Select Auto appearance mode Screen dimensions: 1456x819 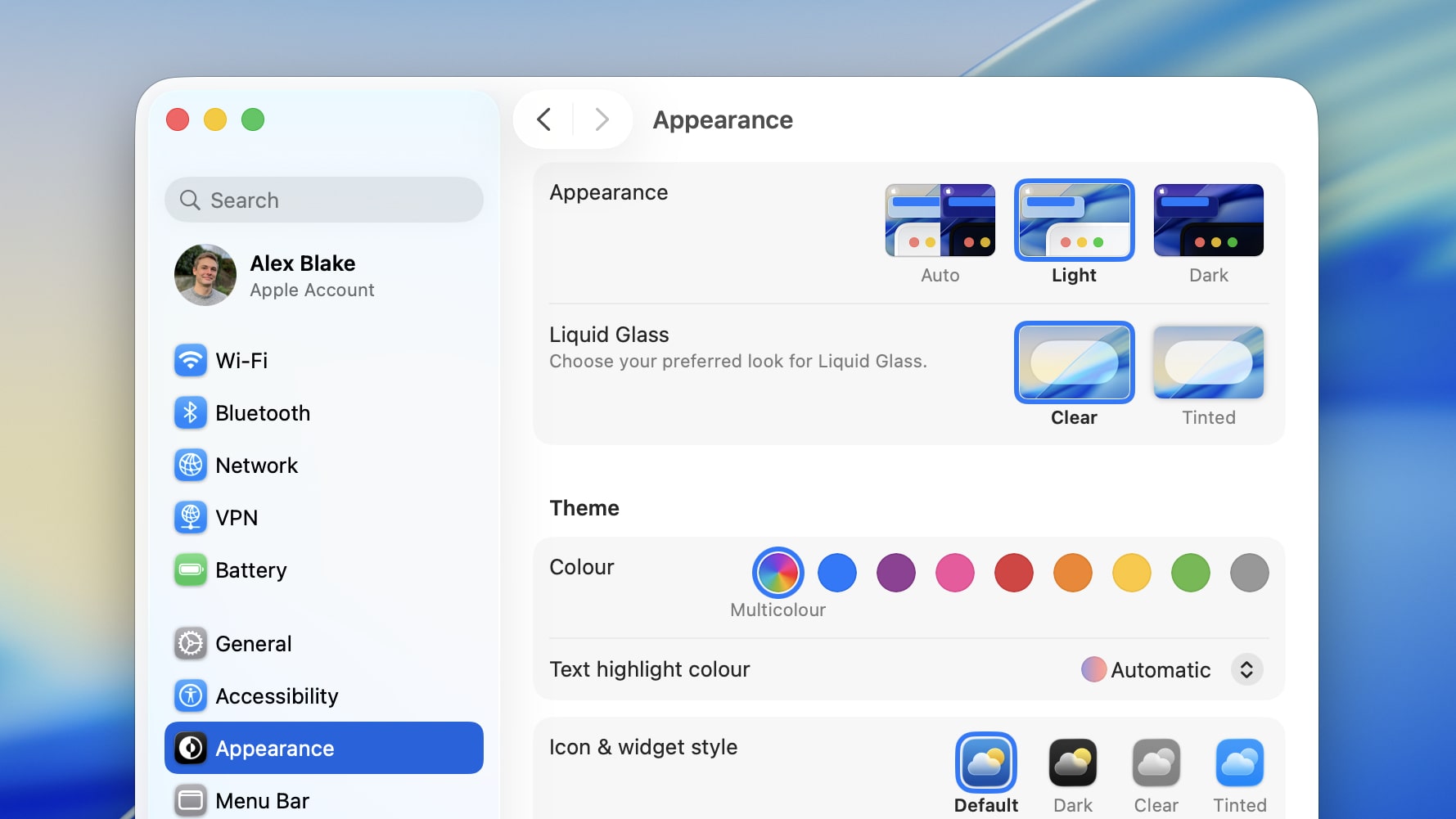click(x=940, y=220)
